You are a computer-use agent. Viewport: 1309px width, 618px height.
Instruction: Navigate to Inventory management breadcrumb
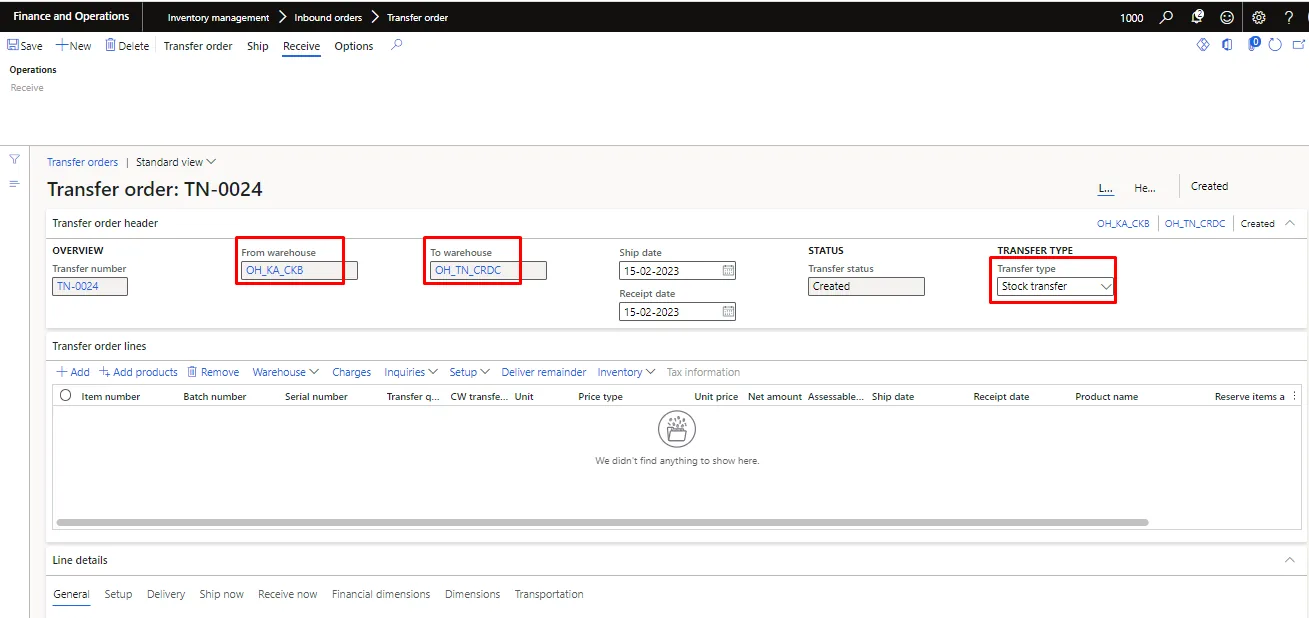[x=218, y=18]
